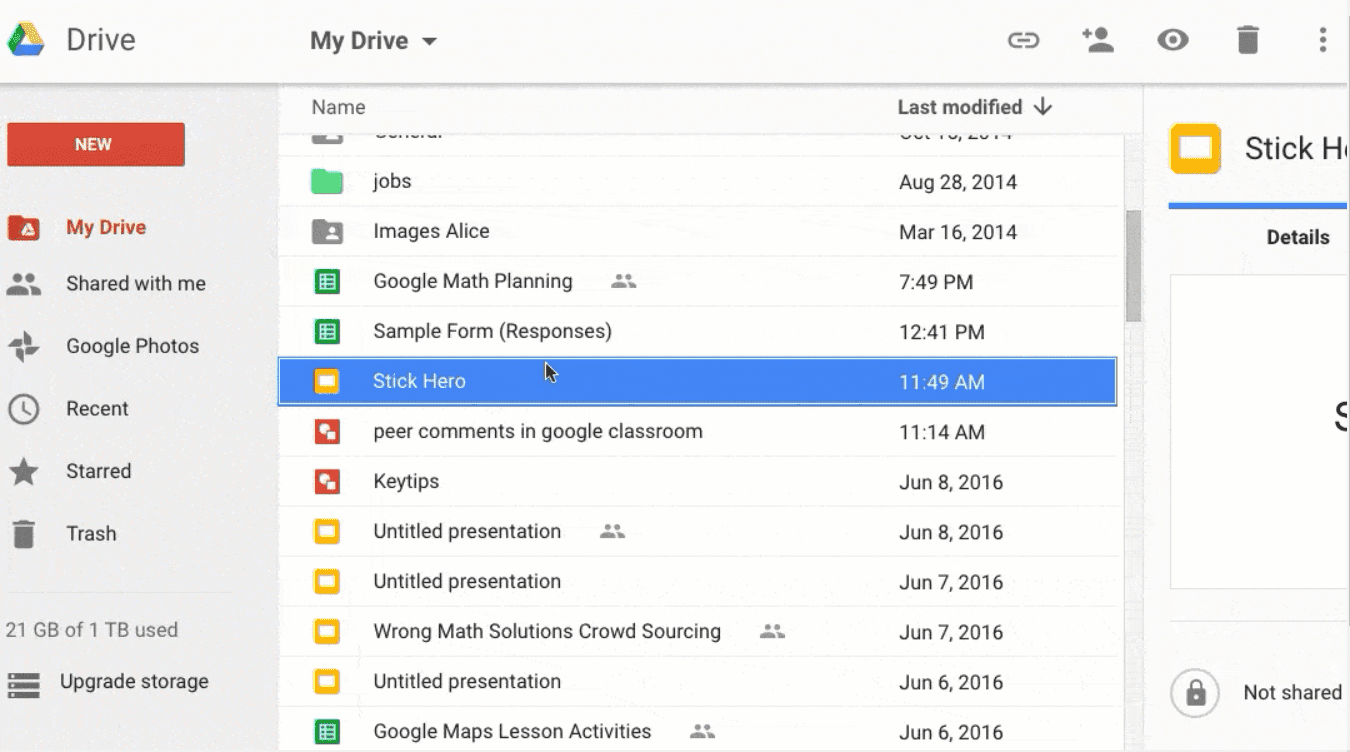Click the Stick Hero preview thumbnail
The image size is (1350, 752).
tap(1260, 432)
